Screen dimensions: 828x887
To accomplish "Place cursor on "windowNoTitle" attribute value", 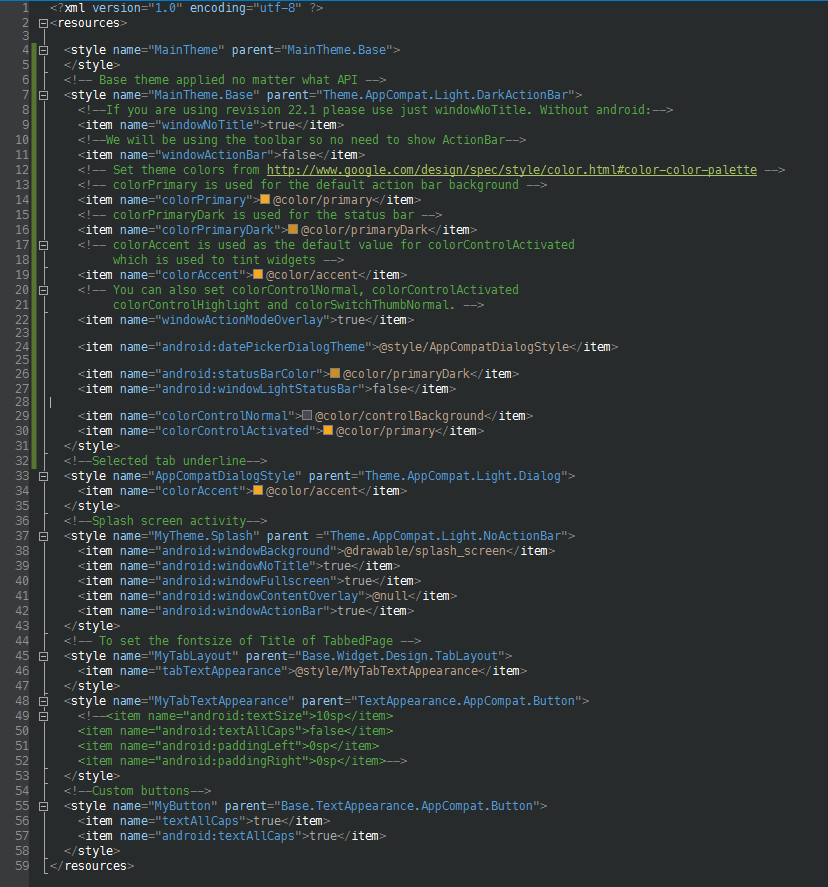I will pos(208,124).
